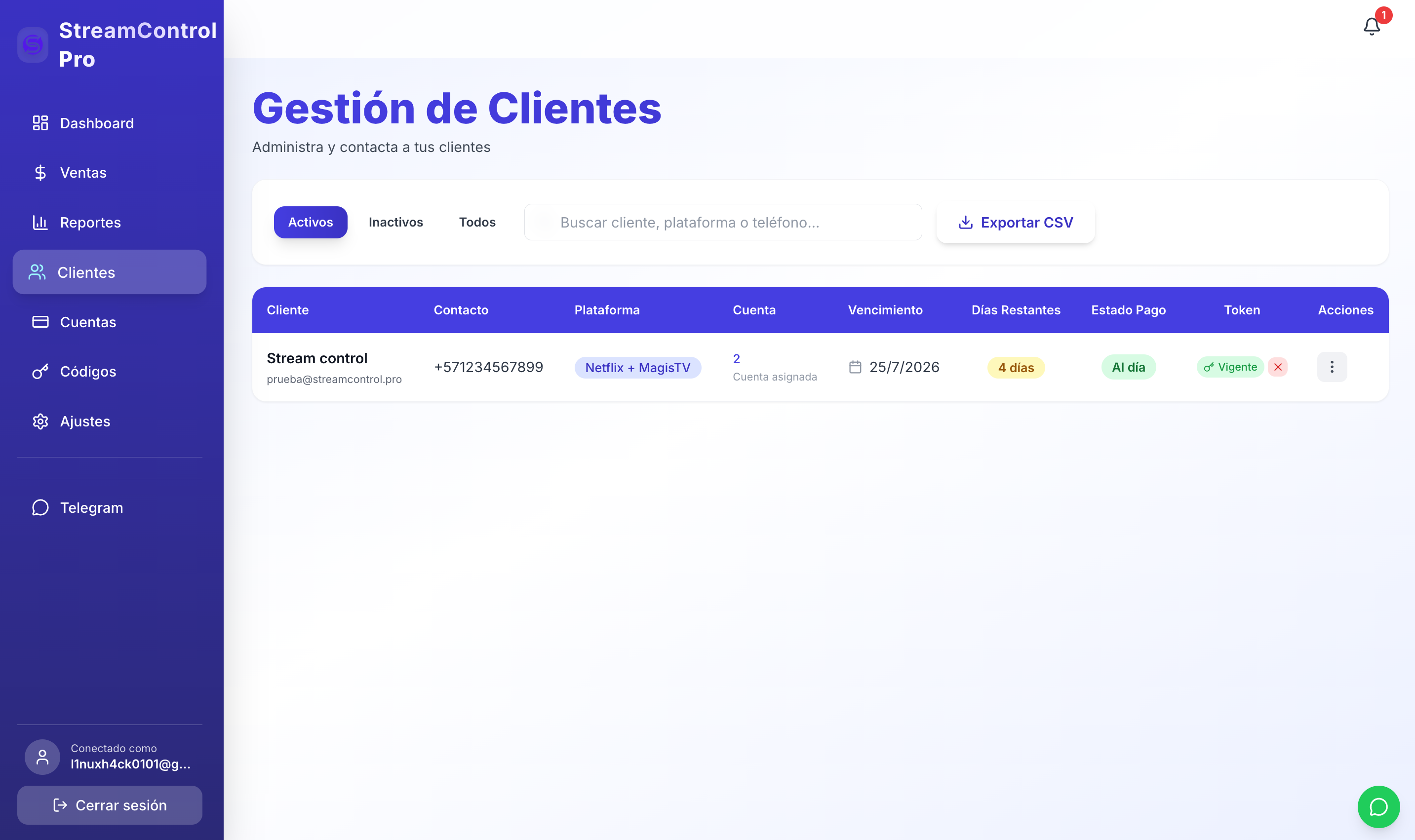The width and height of the screenshot is (1415, 840).
Task: Click the 4 días remaining badge
Action: tap(1016, 367)
